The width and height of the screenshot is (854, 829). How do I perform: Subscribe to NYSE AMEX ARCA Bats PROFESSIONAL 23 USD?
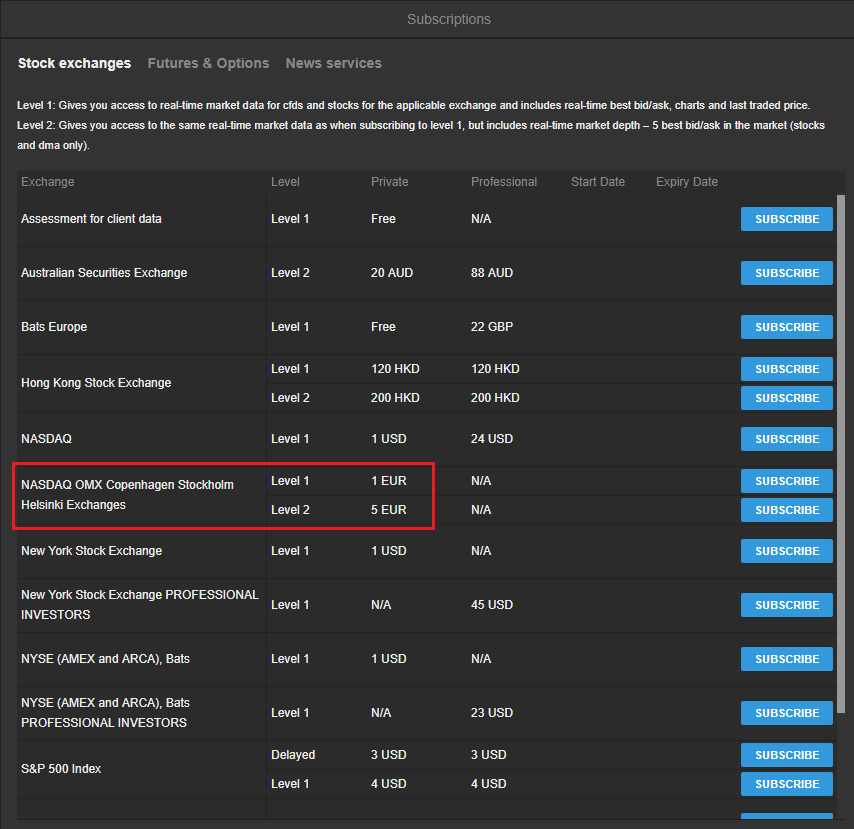click(786, 713)
